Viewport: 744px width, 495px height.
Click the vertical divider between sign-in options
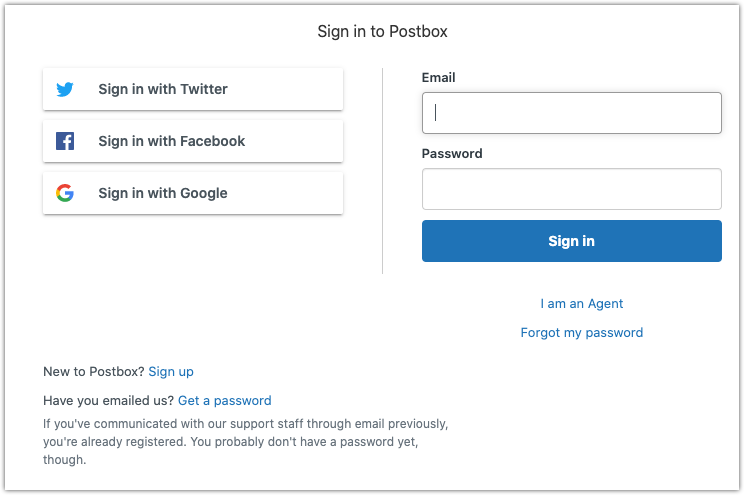coord(382,171)
